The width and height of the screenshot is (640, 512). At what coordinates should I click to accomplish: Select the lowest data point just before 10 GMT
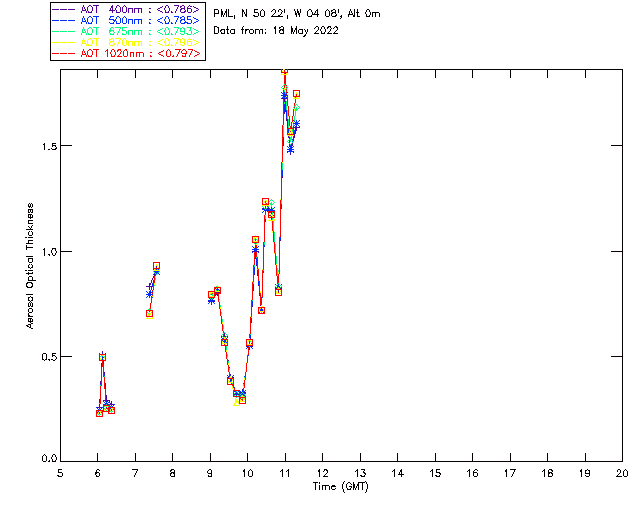(x=242, y=400)
